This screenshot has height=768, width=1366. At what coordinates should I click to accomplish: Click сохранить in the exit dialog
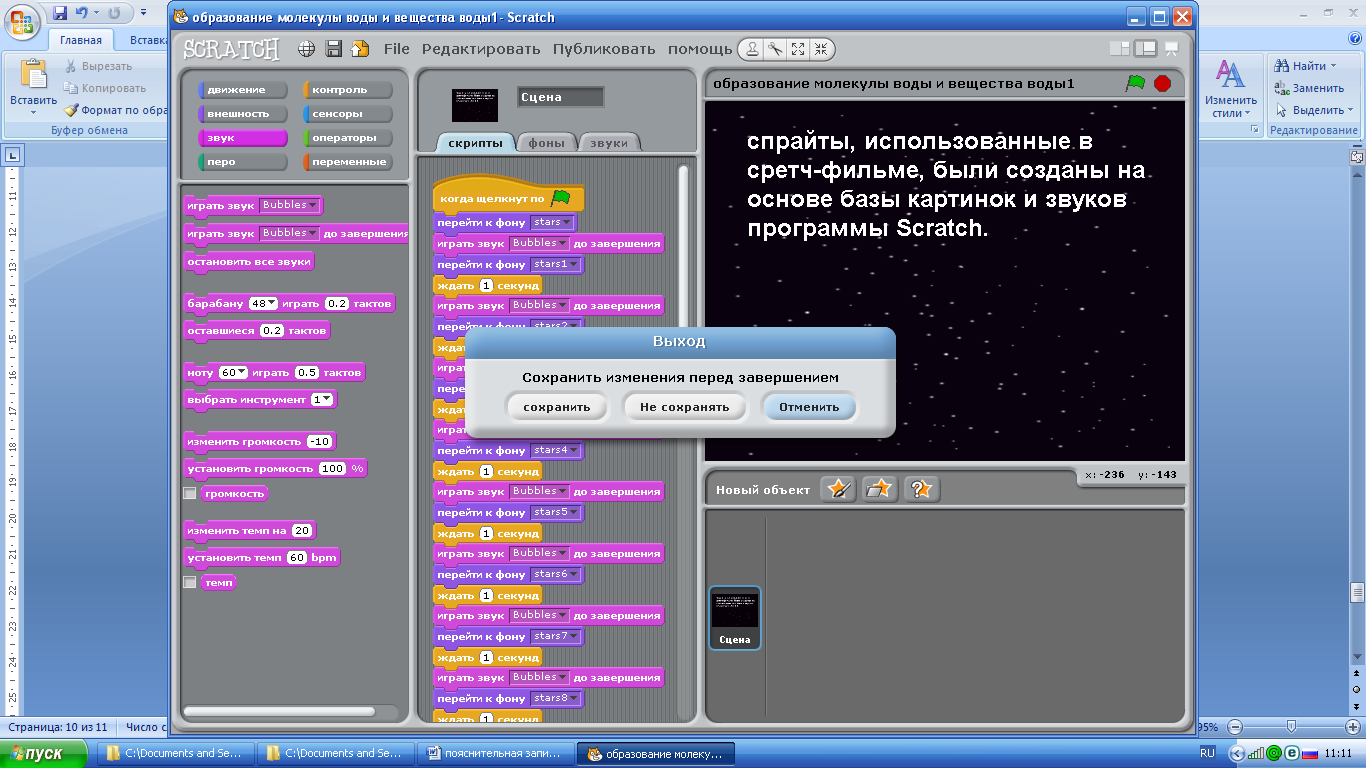(557, 407)
